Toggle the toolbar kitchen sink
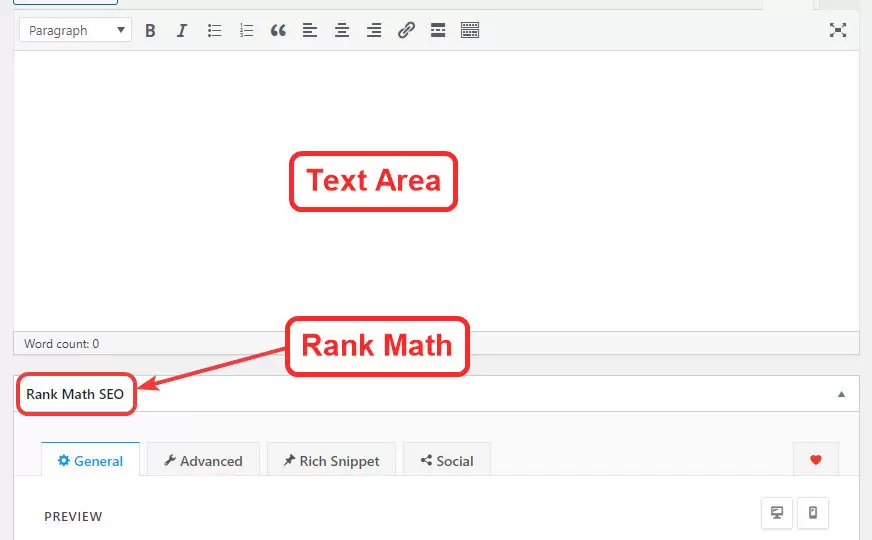Viewport: 872px width, 540px height. click(x=470, y=30)
